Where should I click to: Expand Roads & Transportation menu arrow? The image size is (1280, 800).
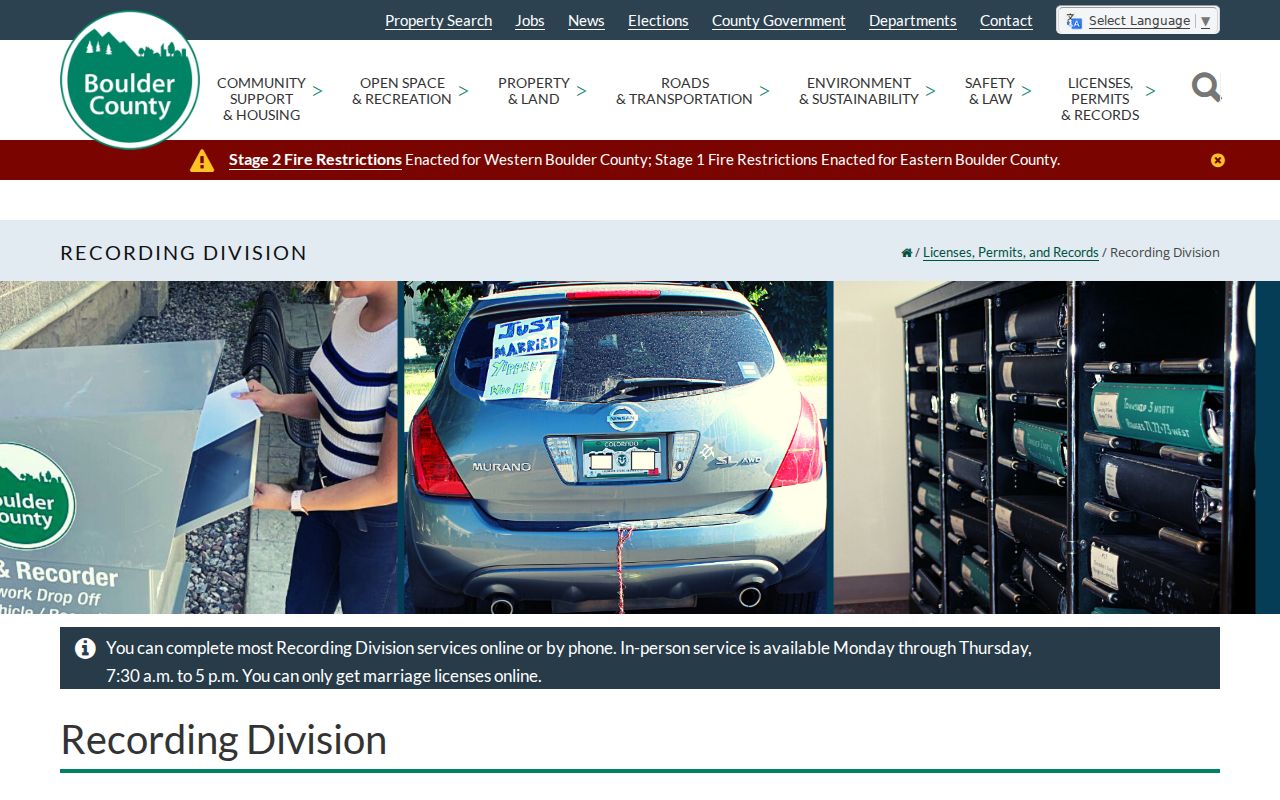point(764,91)
